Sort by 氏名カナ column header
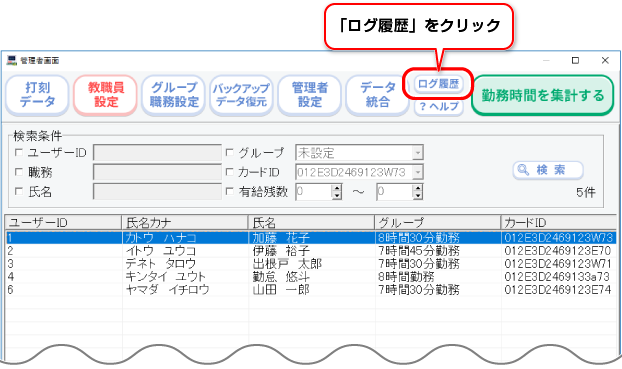Screen dimensions: 622x369 (x=185, y=223)
